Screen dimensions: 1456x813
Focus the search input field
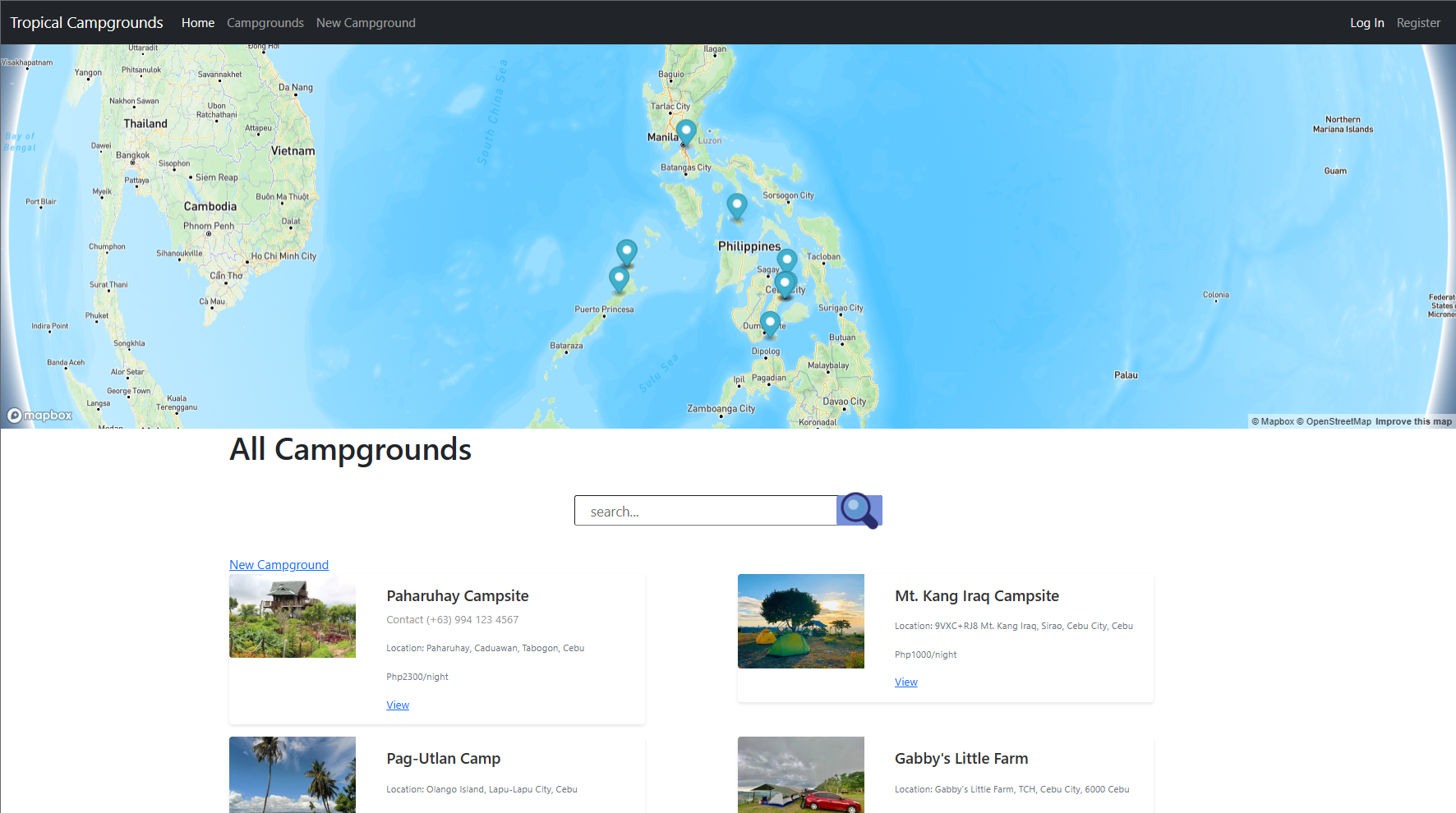pos(706,511)
